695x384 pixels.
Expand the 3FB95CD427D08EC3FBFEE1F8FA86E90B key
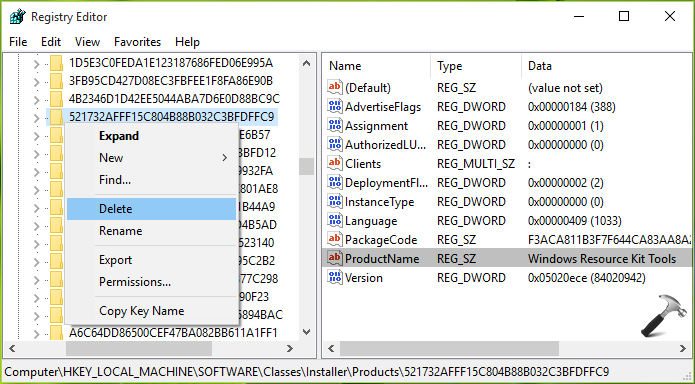click(37, 82)
